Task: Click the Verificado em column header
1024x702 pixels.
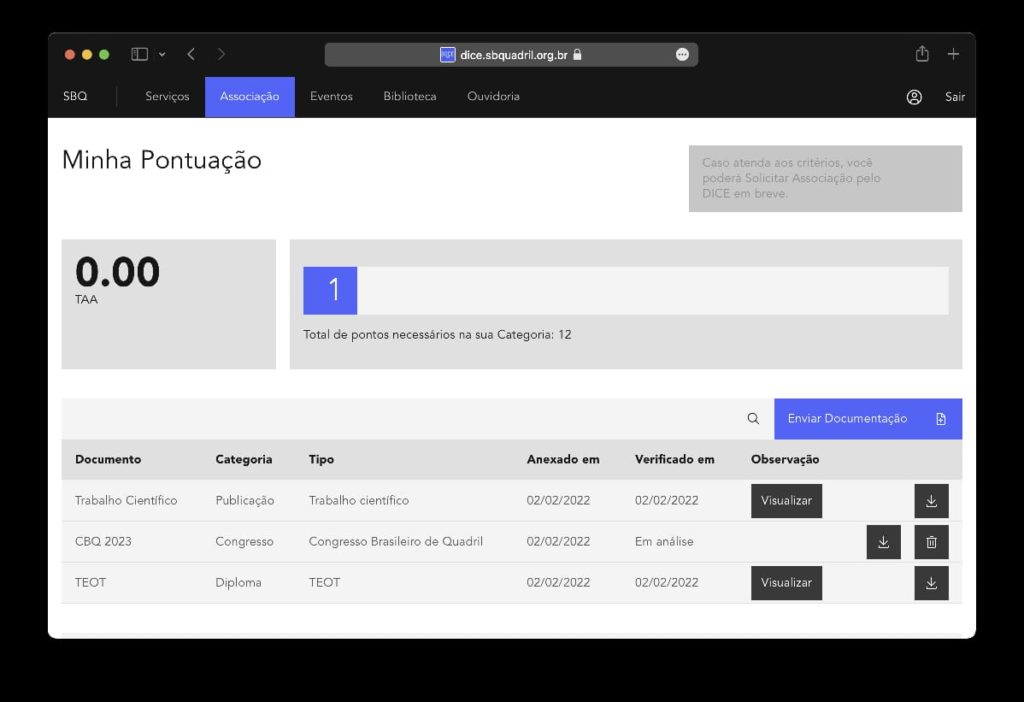Action: (674, 459)
